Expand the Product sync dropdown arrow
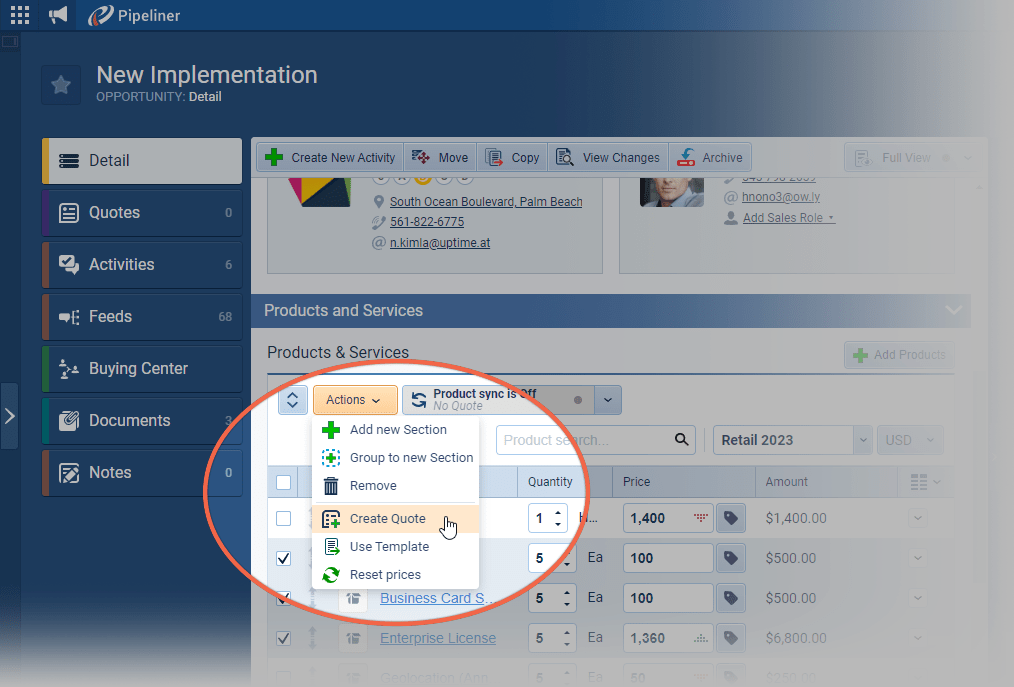The image size is (1014, 687). click(x=608, y=400)
